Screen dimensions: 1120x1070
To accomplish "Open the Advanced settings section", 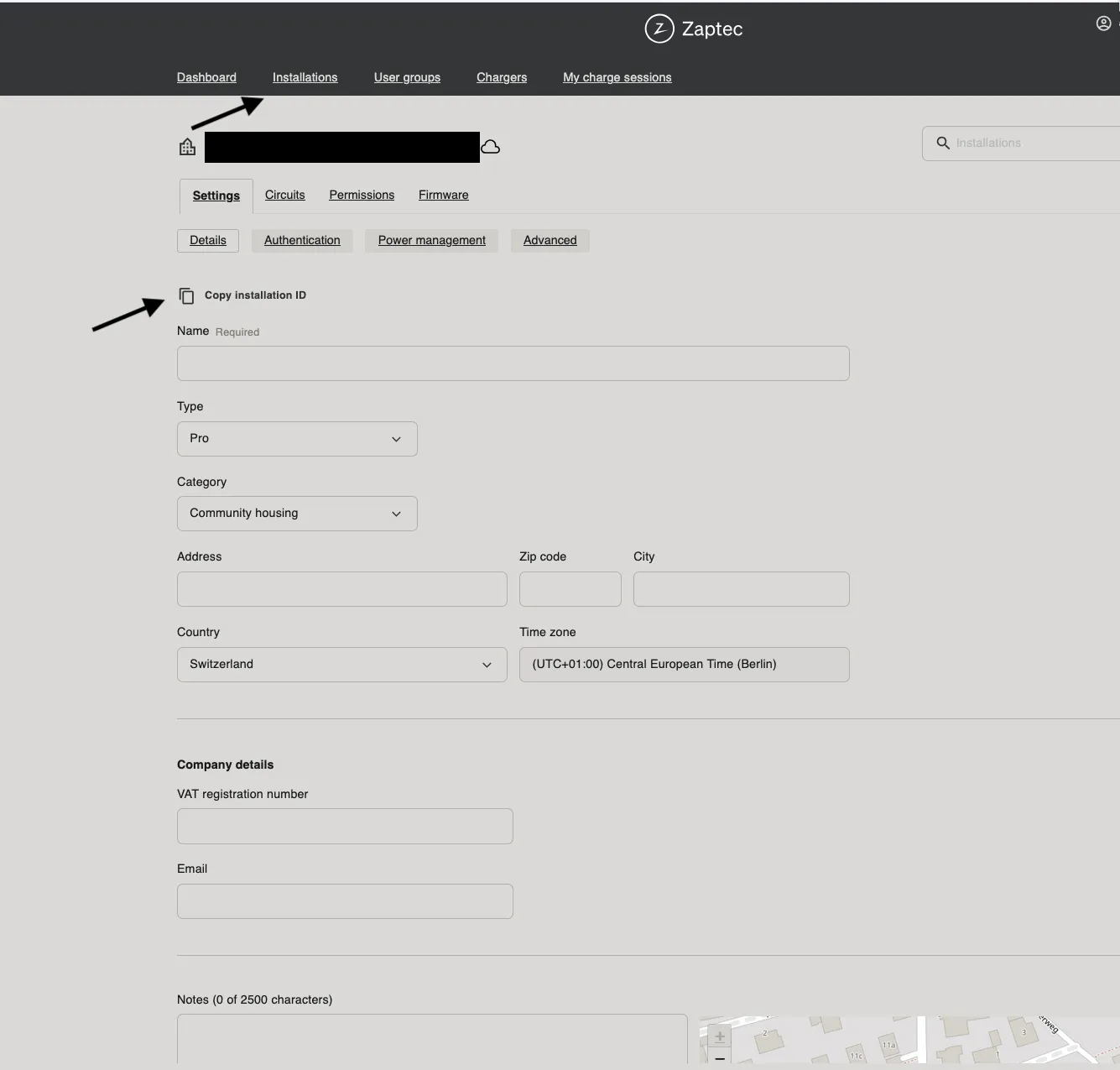I will click(x=550, y=240).
